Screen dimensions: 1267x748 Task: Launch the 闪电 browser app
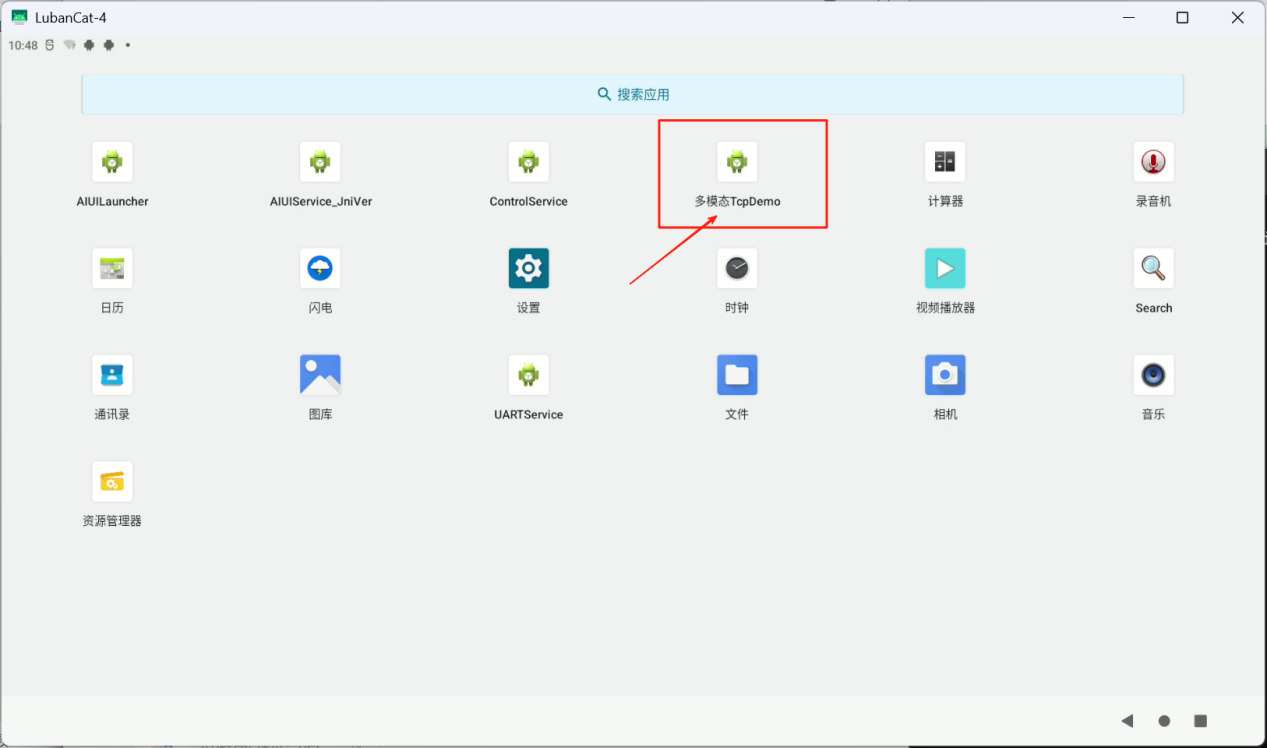pyautogui.click(x=320, y=269)
